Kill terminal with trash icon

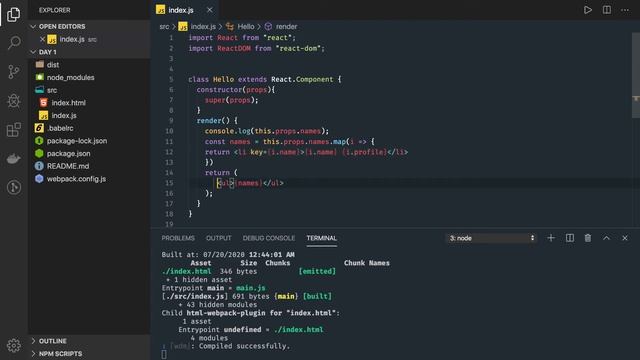coord(588,238)
